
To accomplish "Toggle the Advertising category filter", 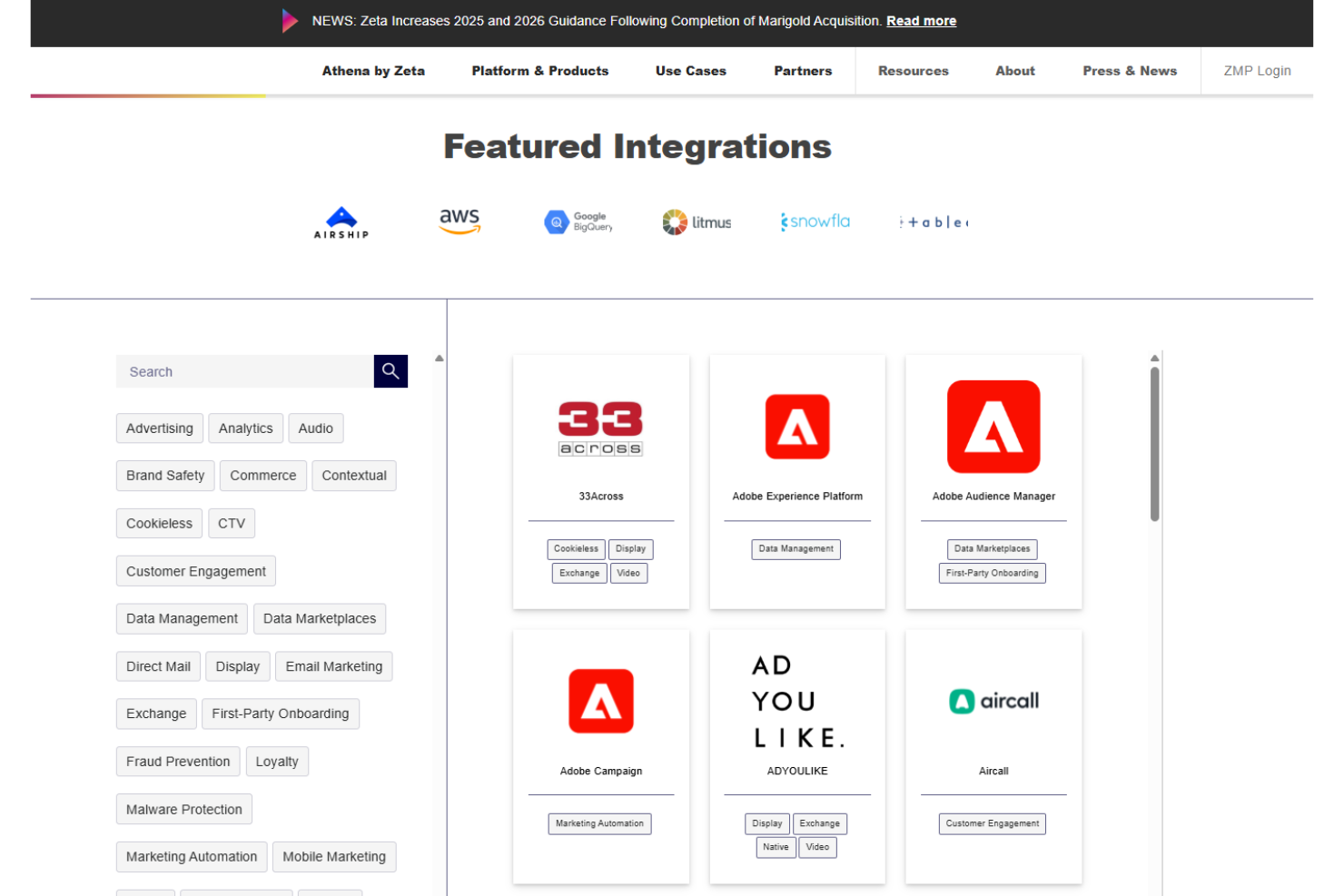I will pyautogui.click(x=160, y=428).
